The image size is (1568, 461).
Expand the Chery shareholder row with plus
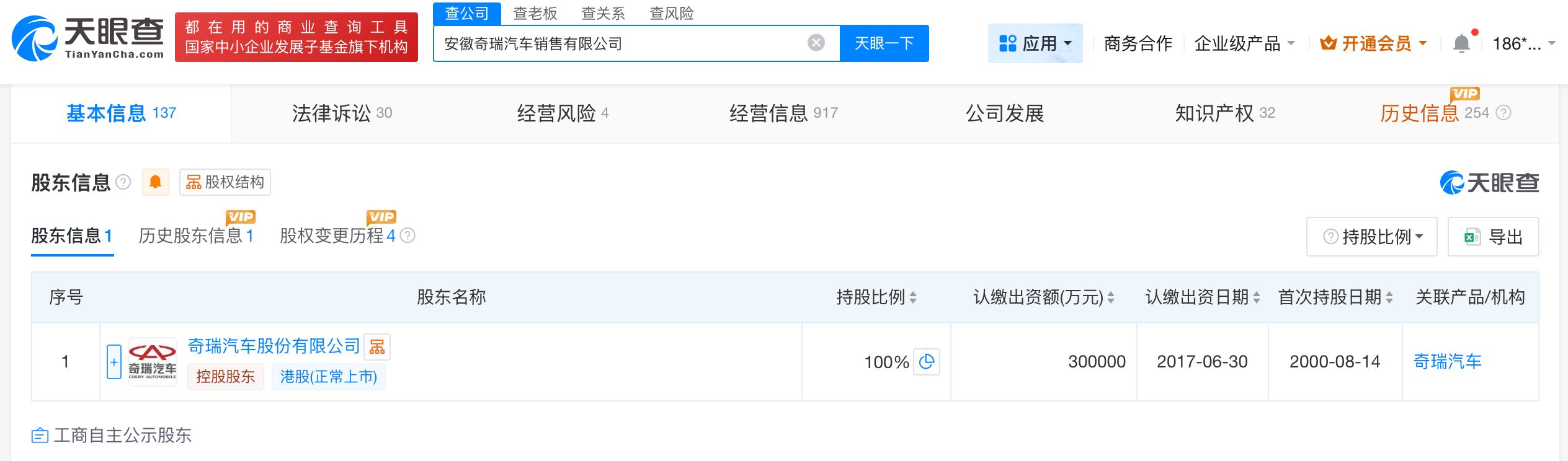[x=114, y=362]
